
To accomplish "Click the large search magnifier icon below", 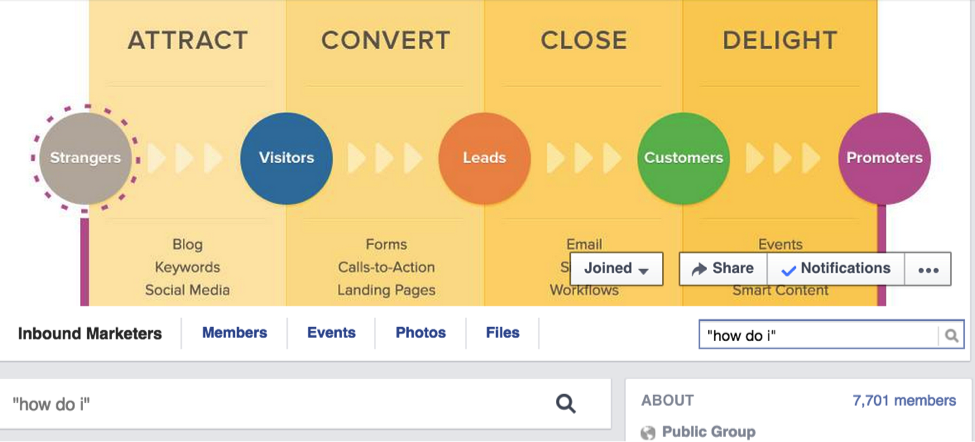I will click(566, 404).
